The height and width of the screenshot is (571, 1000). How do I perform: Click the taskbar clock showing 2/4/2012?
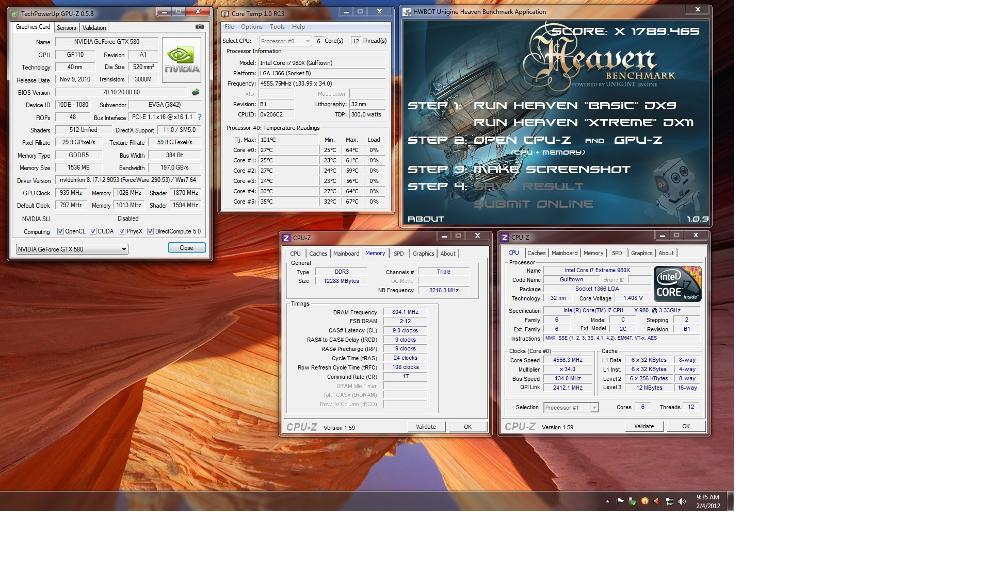708,501
